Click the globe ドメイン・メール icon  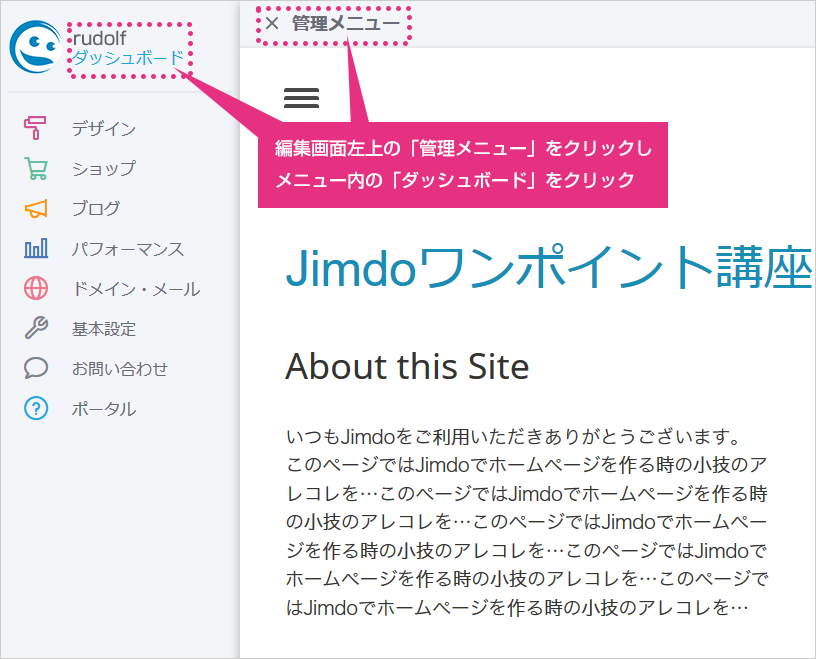coord(35,288)
